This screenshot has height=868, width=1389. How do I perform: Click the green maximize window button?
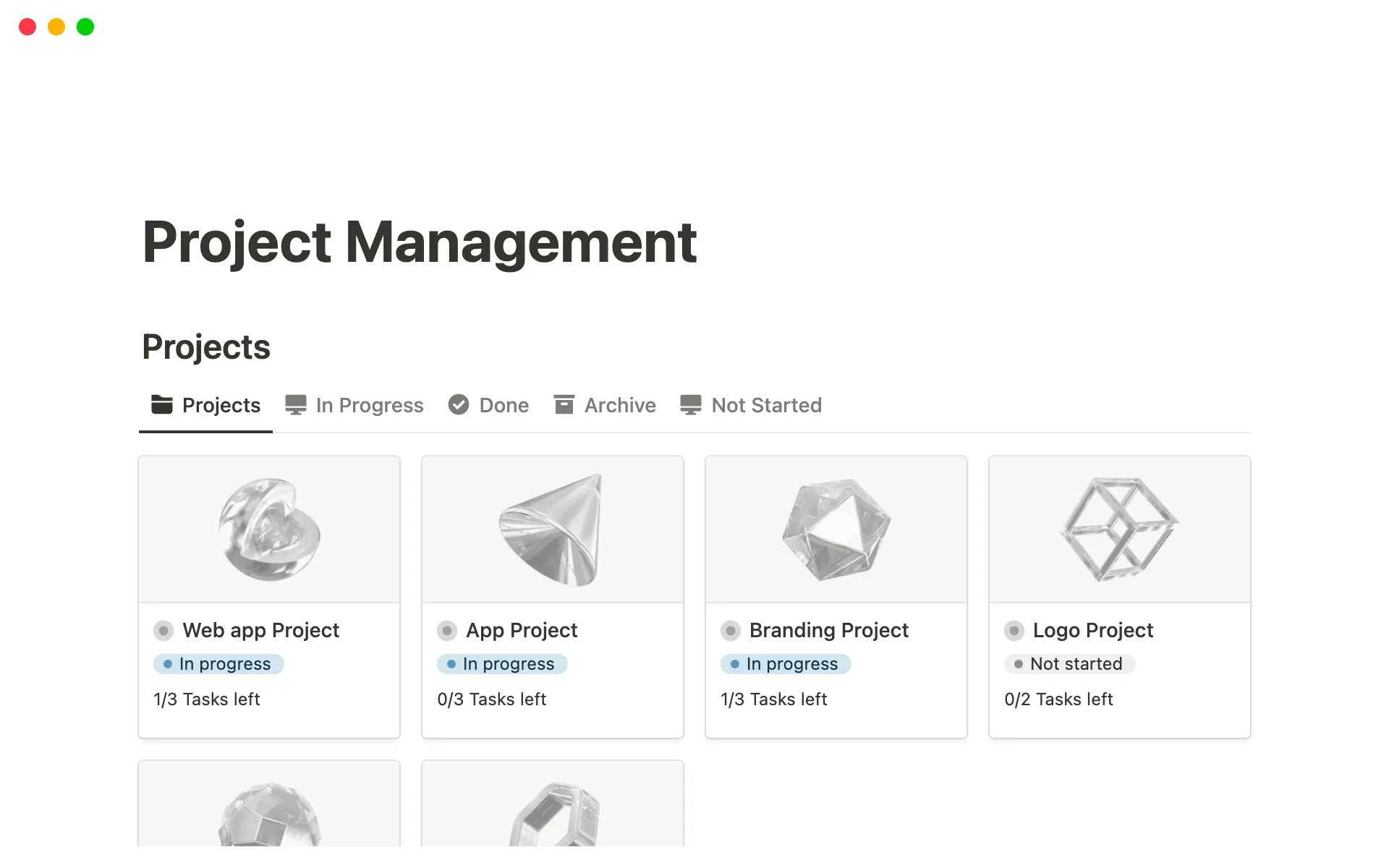(x=85, y=27)
